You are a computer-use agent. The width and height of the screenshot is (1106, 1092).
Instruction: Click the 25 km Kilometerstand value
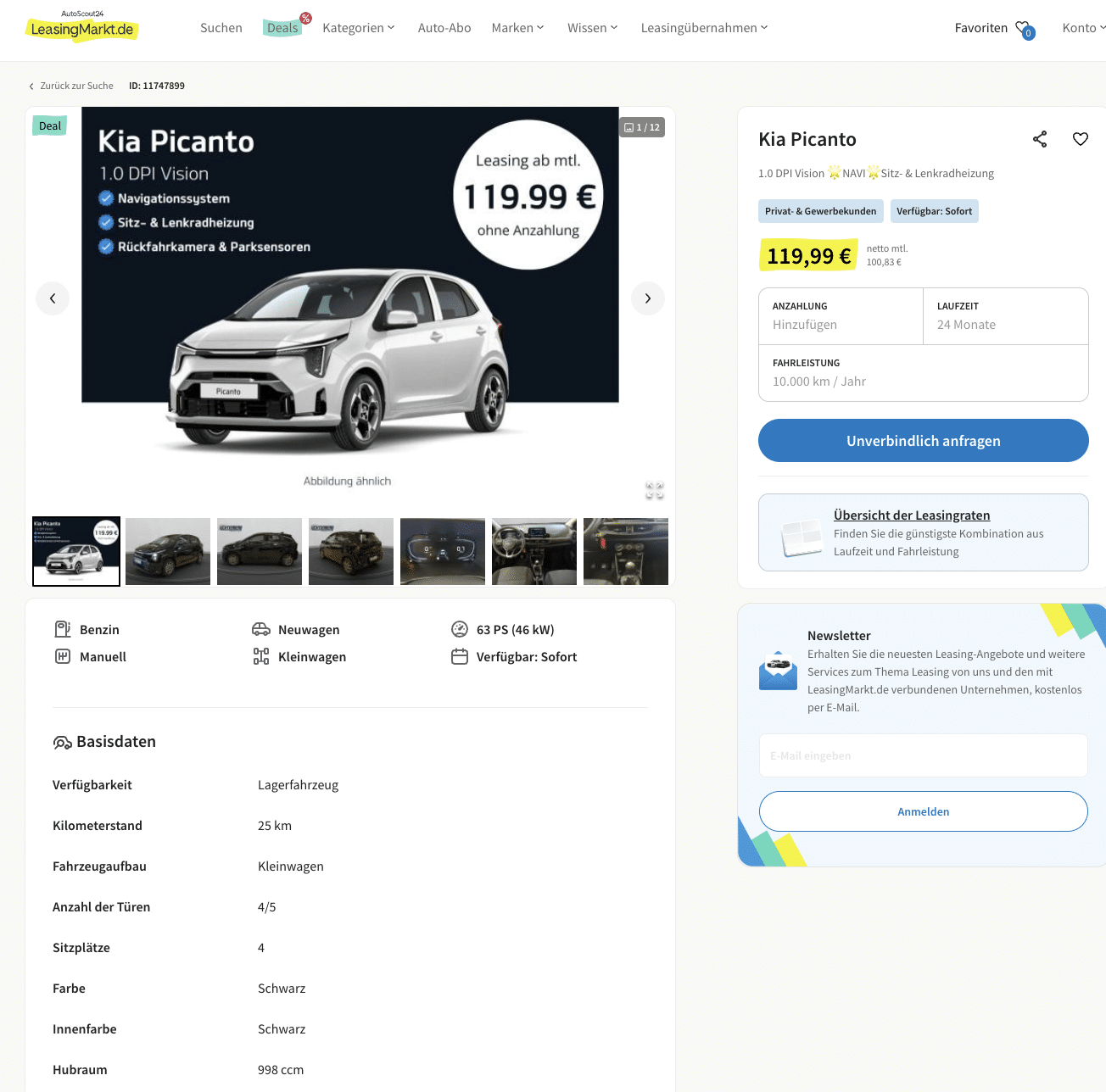point(275,826)
